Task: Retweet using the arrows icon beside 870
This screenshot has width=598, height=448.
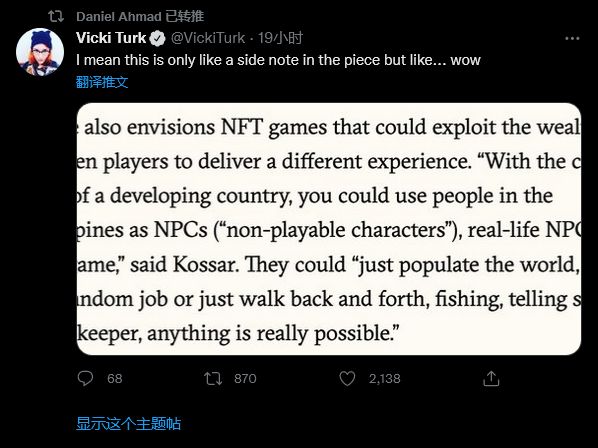Action: [x=213, y=379]
